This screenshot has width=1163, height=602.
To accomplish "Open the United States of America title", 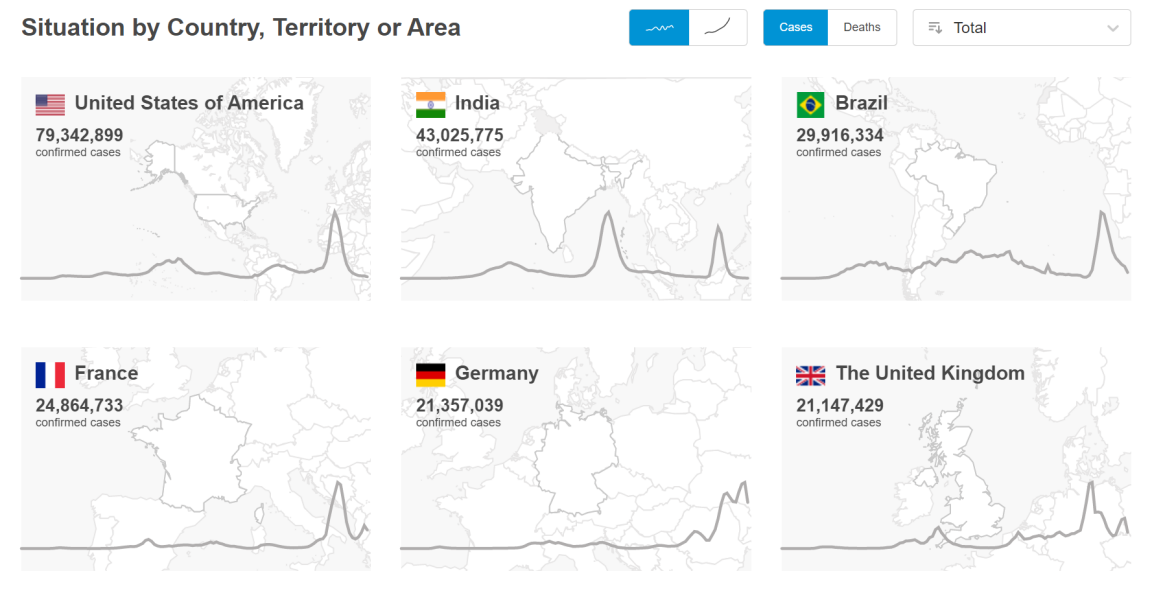I will (x=189, y=103).
